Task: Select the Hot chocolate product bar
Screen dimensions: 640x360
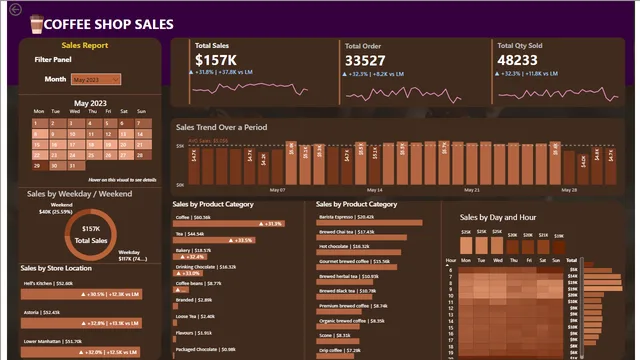Action: coord(359,252)
